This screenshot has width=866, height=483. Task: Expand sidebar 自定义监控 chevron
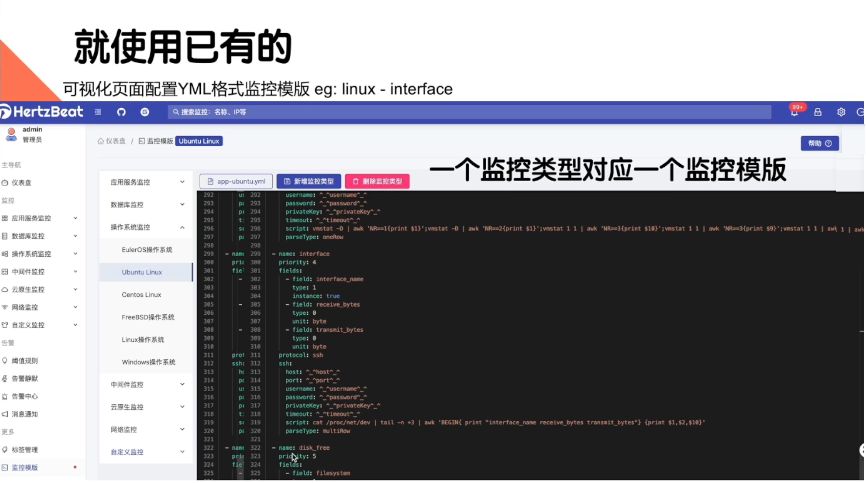(76, 325)
